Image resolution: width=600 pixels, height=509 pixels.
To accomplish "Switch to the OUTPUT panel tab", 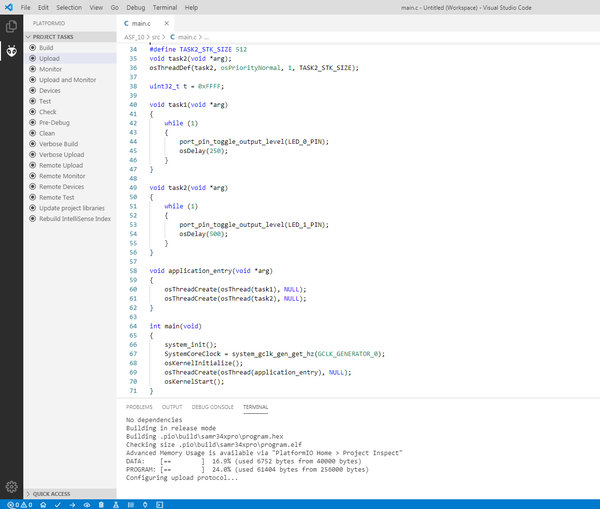I will click(x=172, y=407).
